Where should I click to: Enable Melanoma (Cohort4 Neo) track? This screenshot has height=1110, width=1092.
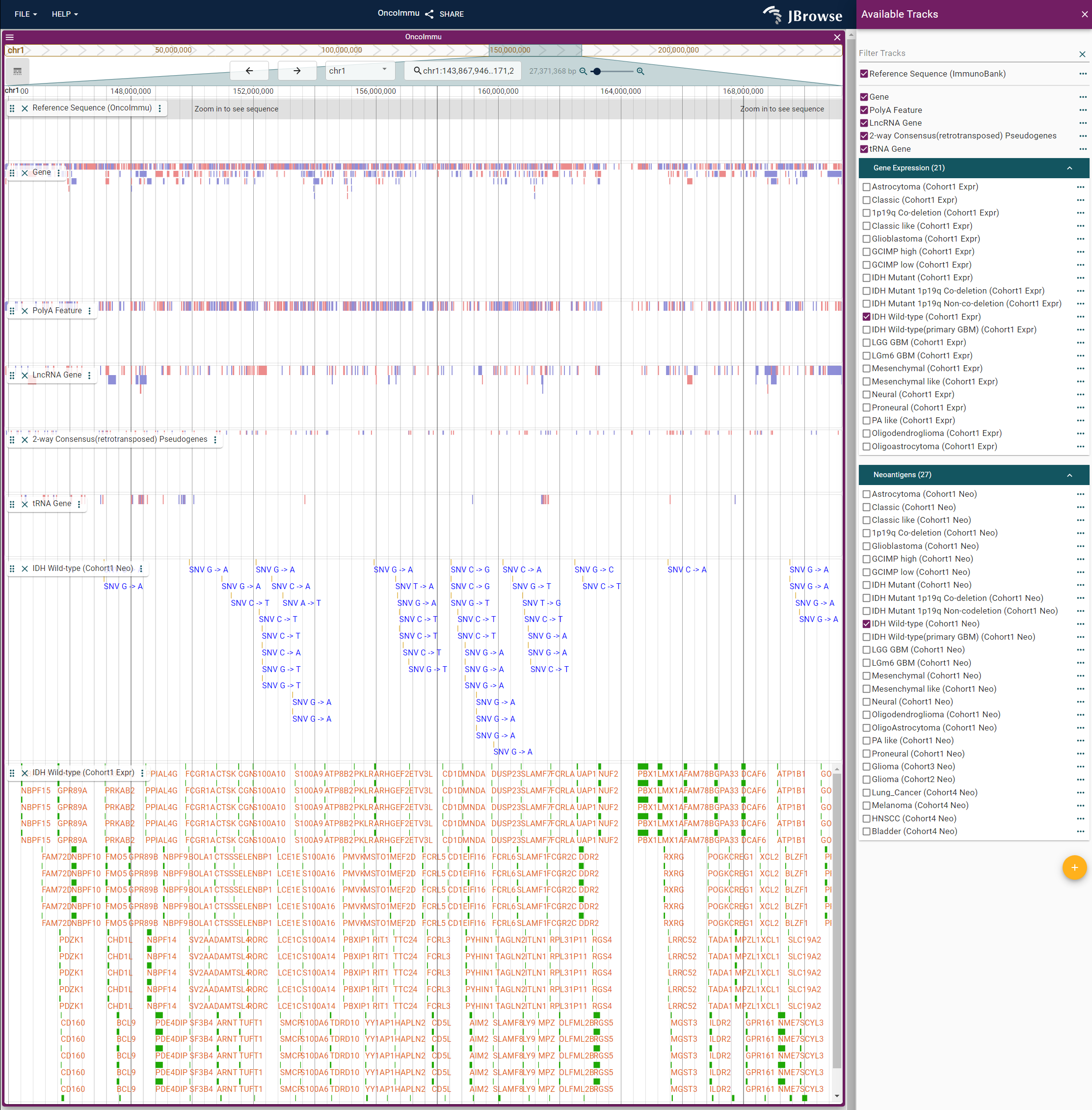click(867, 806)
